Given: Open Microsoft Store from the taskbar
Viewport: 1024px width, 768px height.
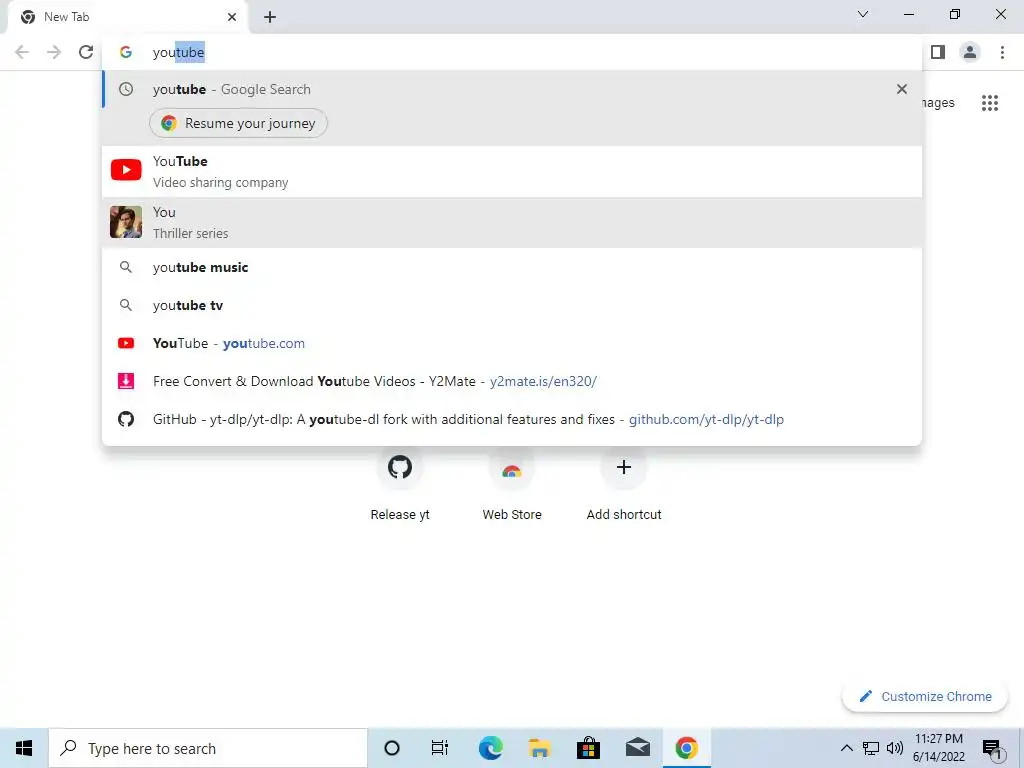Looking at the screenshot, I should [x=588, y=748].
